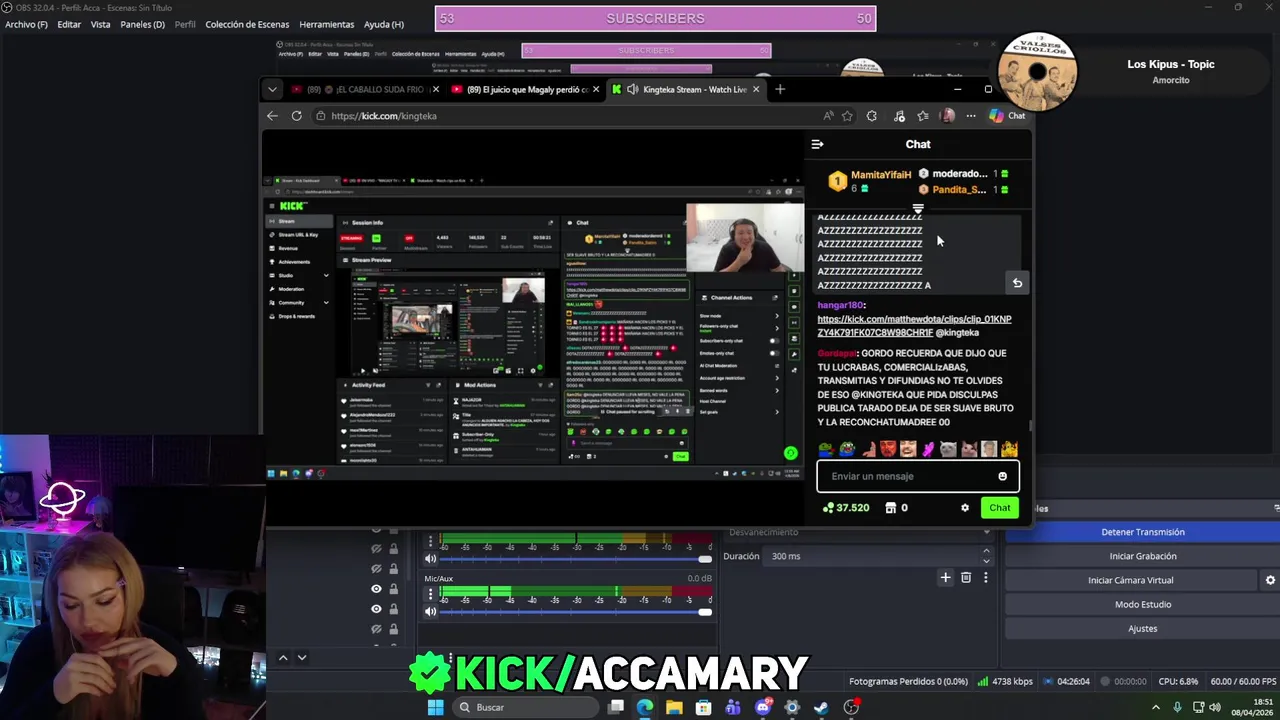
Task: Open the Vista menu in OBS
Action: (100, 24)
